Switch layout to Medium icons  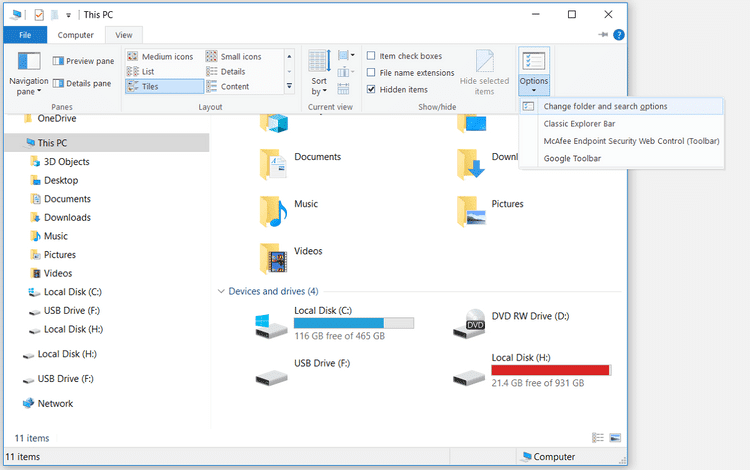[x=160, y=56]
